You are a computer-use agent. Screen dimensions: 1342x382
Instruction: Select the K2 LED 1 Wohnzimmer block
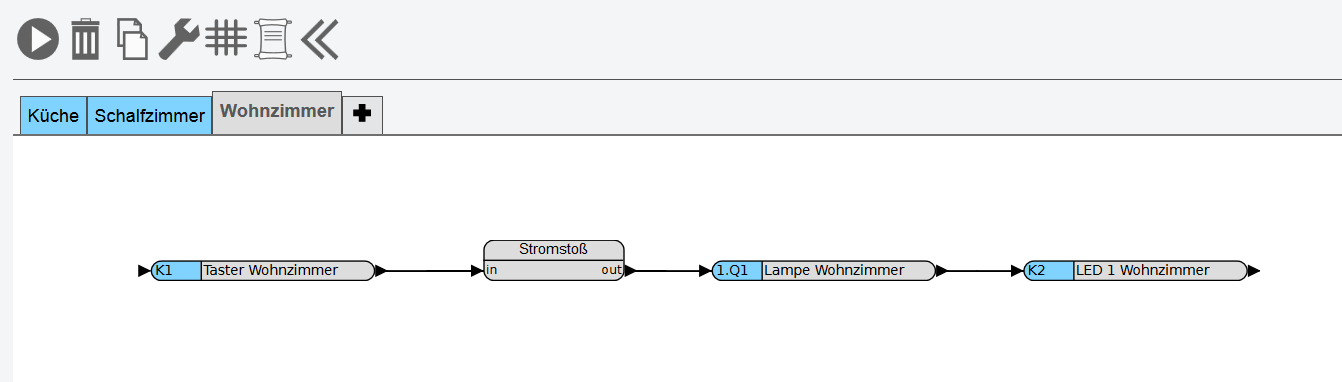click(1136, 270)
